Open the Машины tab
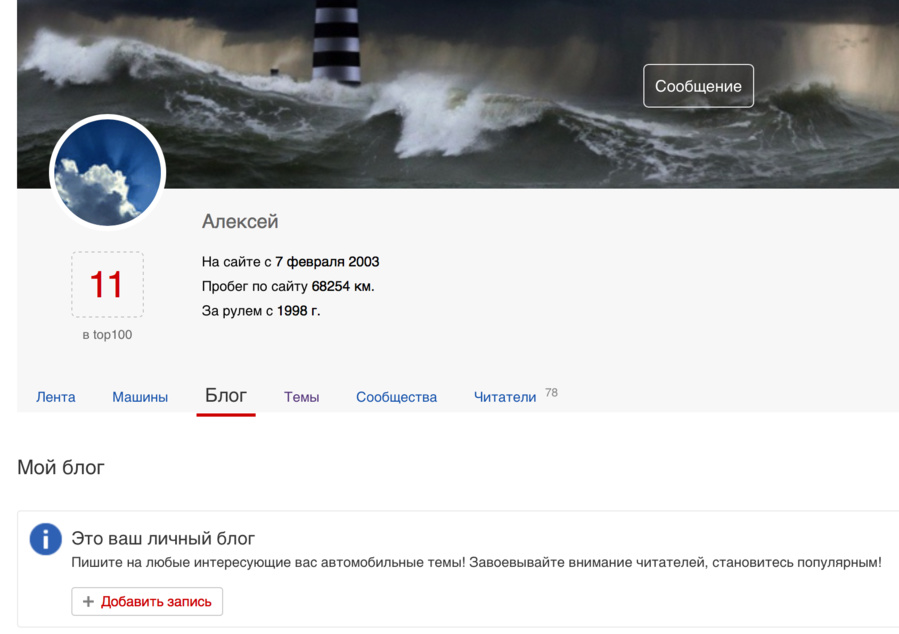This screenshot has height=634, width=899. (140, 397)
